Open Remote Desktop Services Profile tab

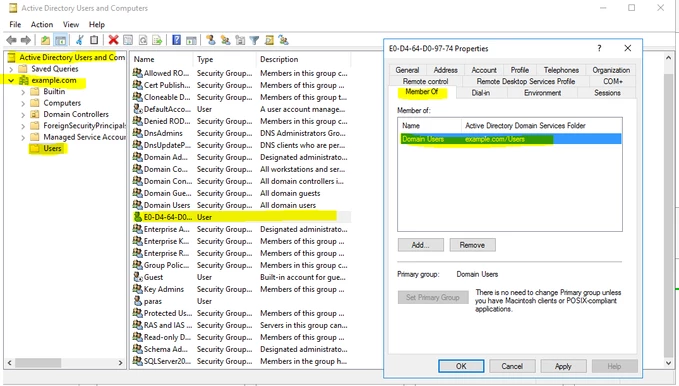pos(526,81)
